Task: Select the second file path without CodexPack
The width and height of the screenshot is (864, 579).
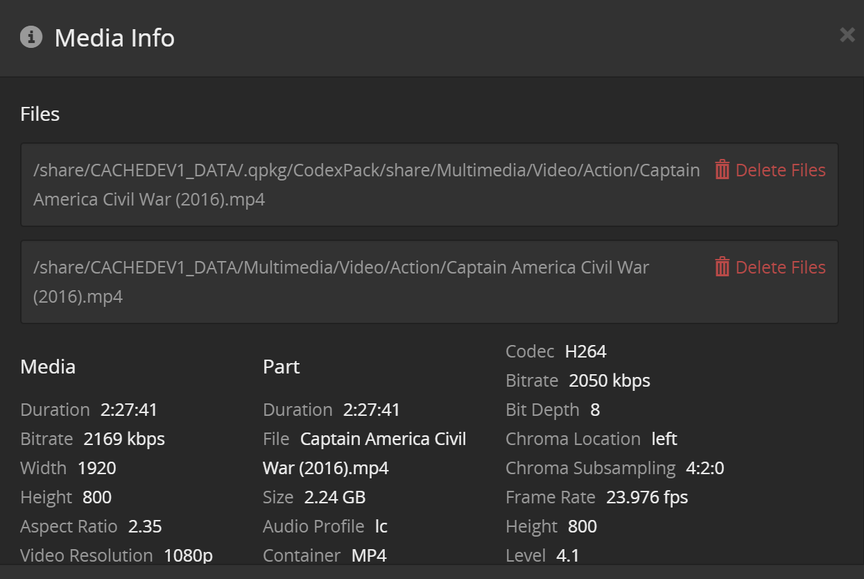Action: (341, 281)
